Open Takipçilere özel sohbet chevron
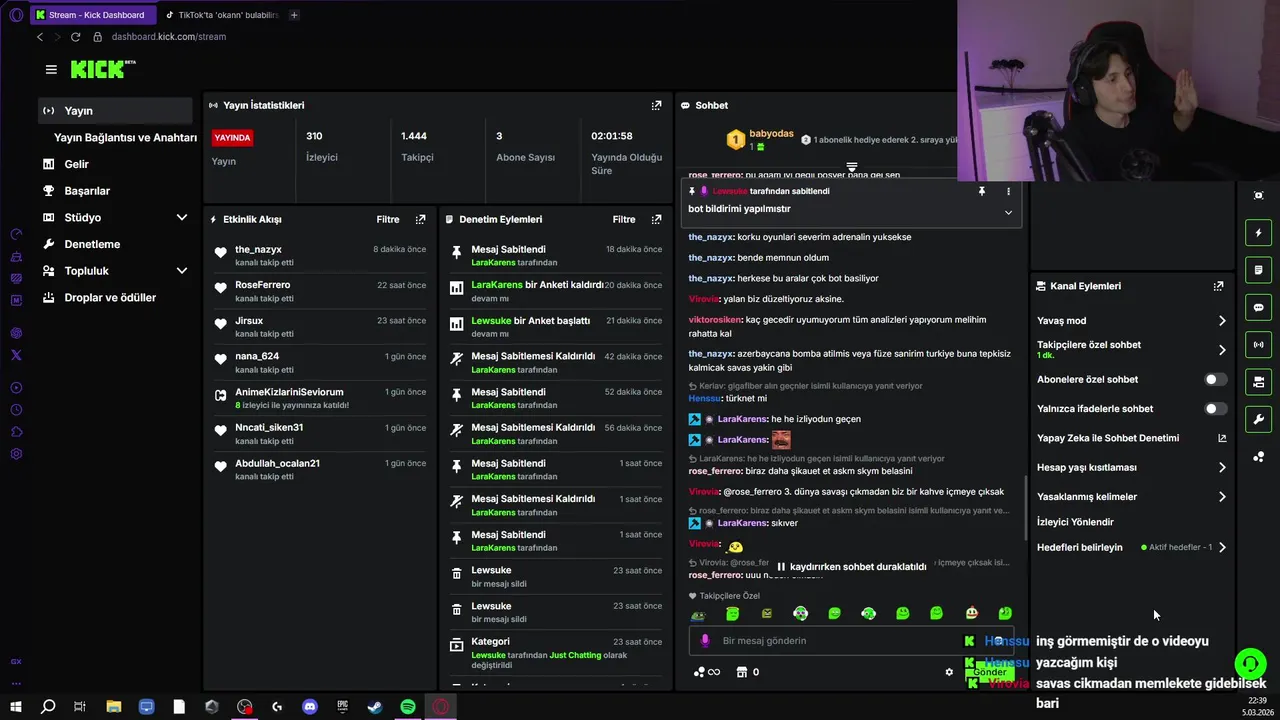The image size is (1280, 720). 1222,350
